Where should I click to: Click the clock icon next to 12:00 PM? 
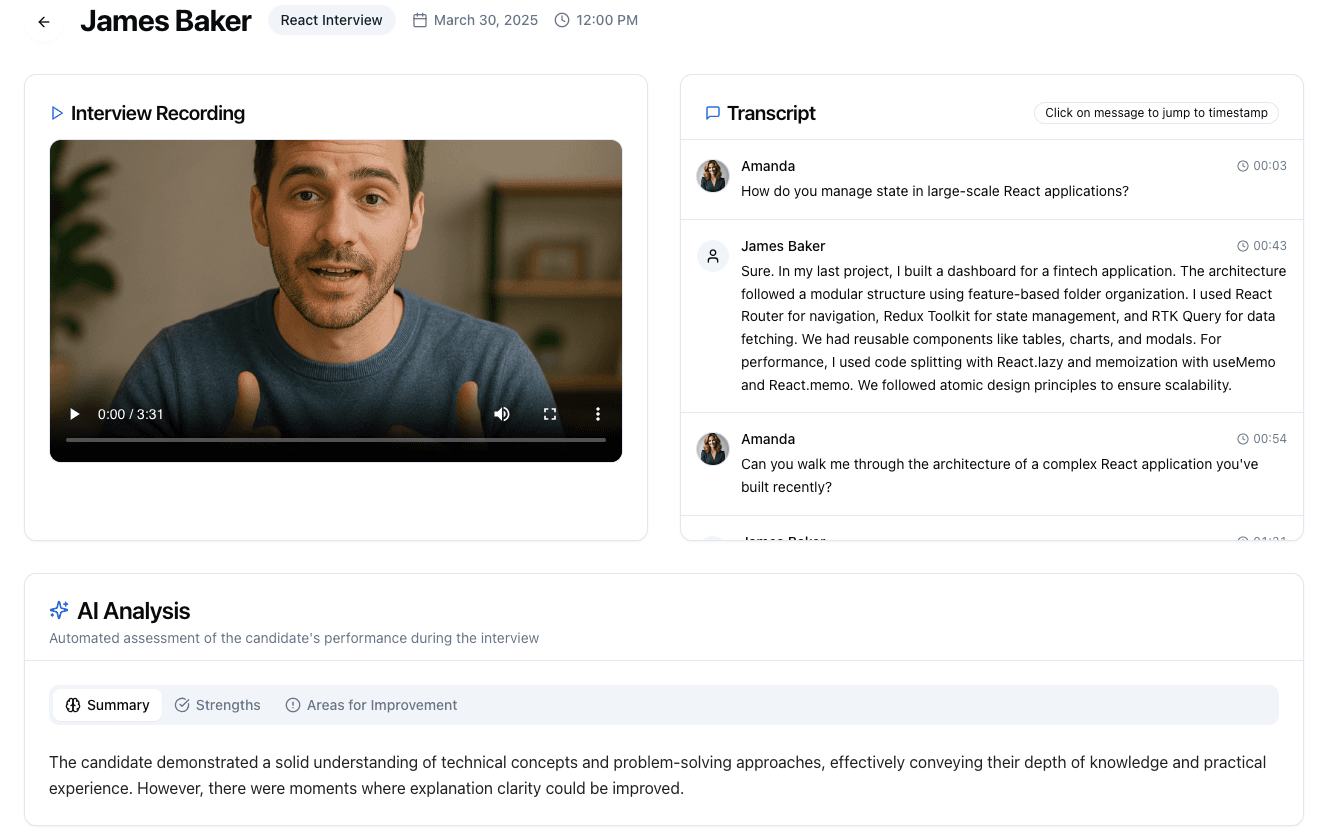[x=562, y=20]
